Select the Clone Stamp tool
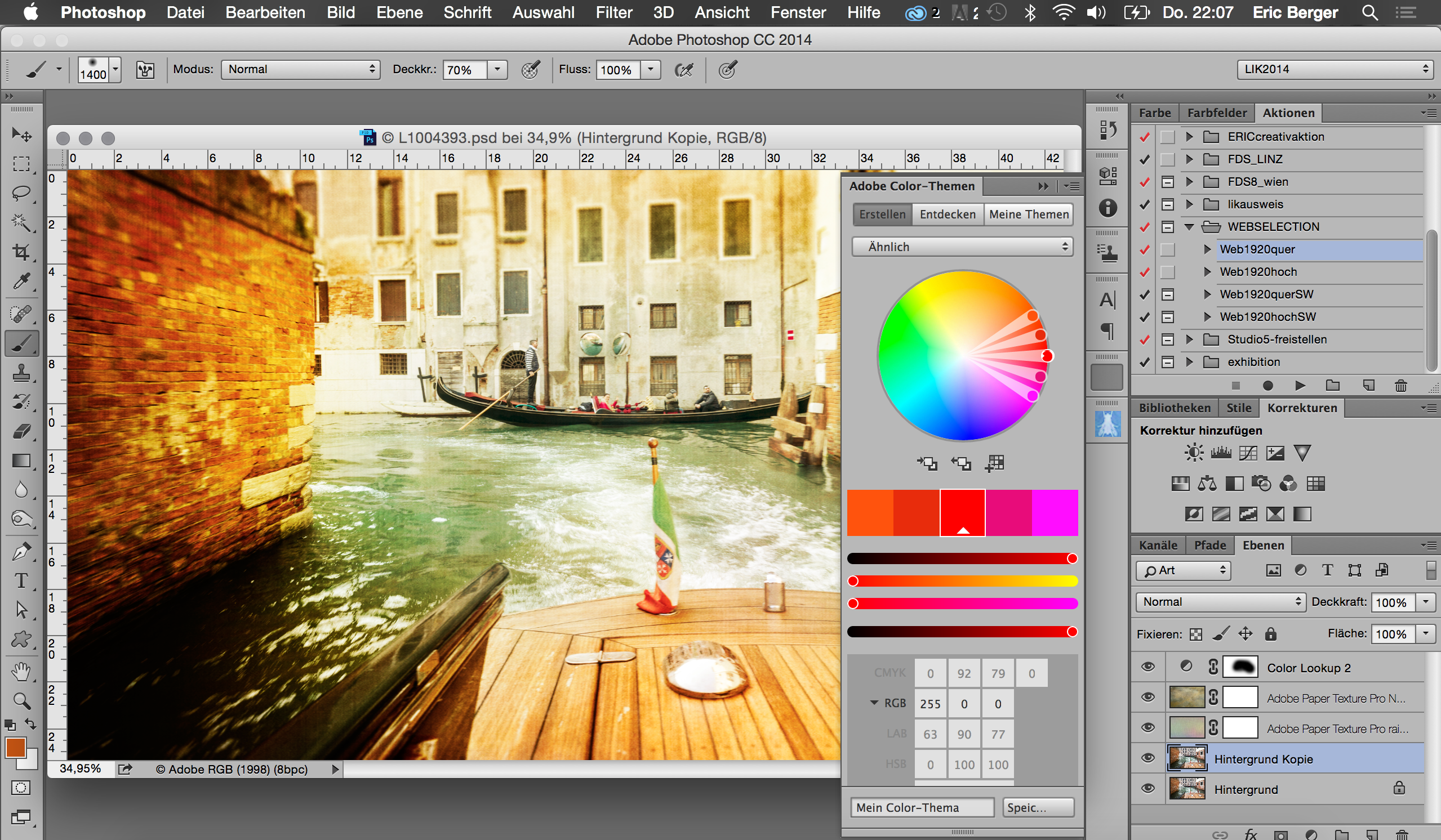1441x840 pixels. (21, 373)
